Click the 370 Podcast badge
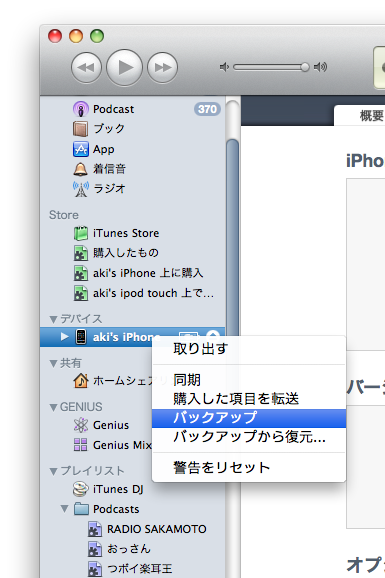The height and width of the screenshot is (578, 385). coord(207,109)
